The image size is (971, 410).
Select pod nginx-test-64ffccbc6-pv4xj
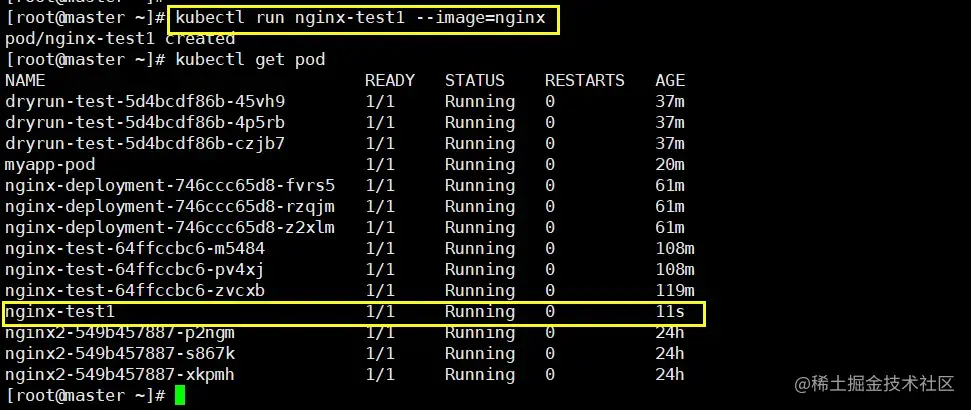[135, 270]
